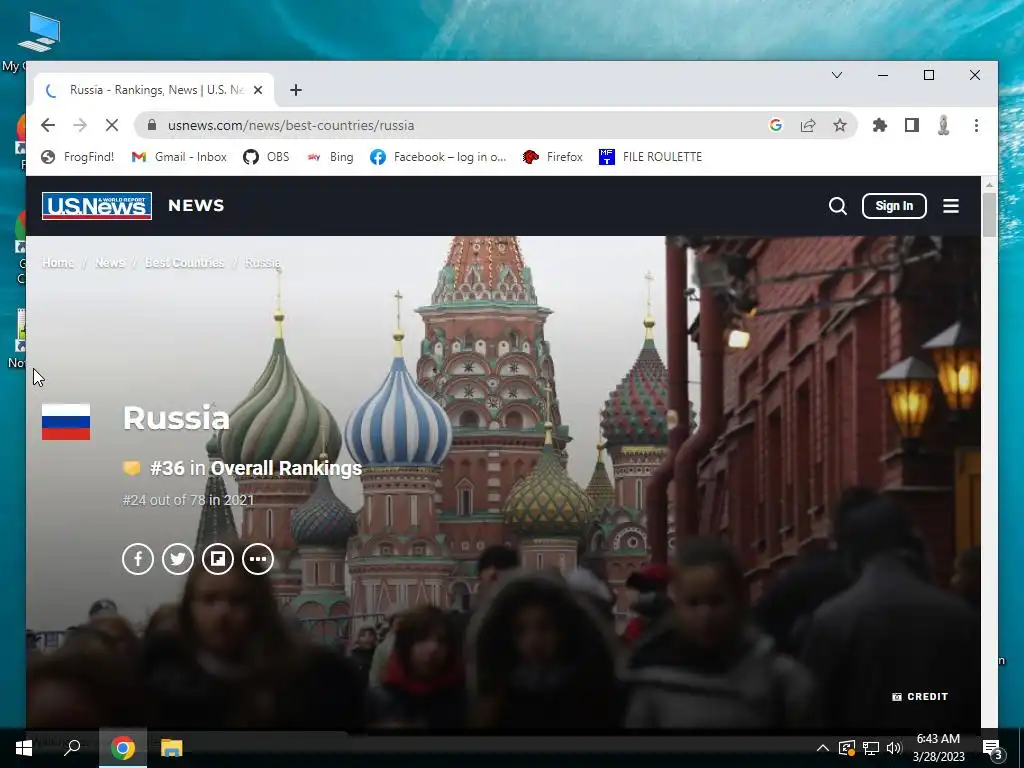Click the NEWS section heading
The image size is (1024, 768).
(196, 206)
